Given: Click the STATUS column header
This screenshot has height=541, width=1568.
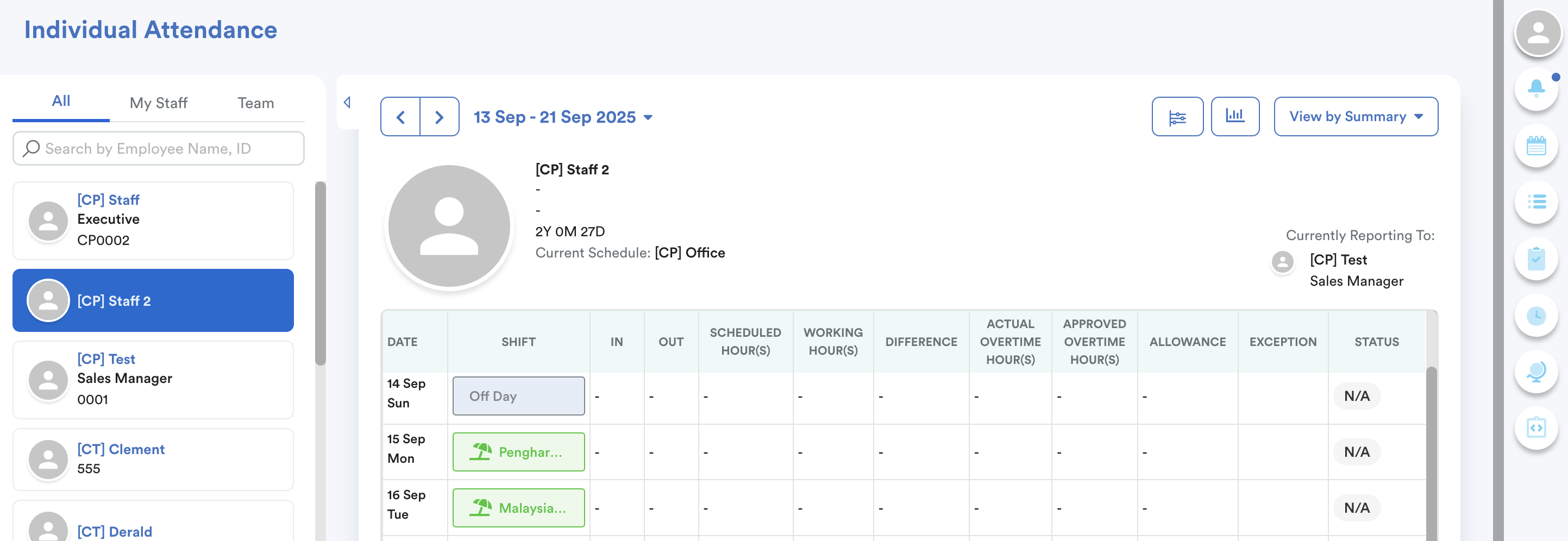Looking at the screenshot, I should tap(1376, 342).
